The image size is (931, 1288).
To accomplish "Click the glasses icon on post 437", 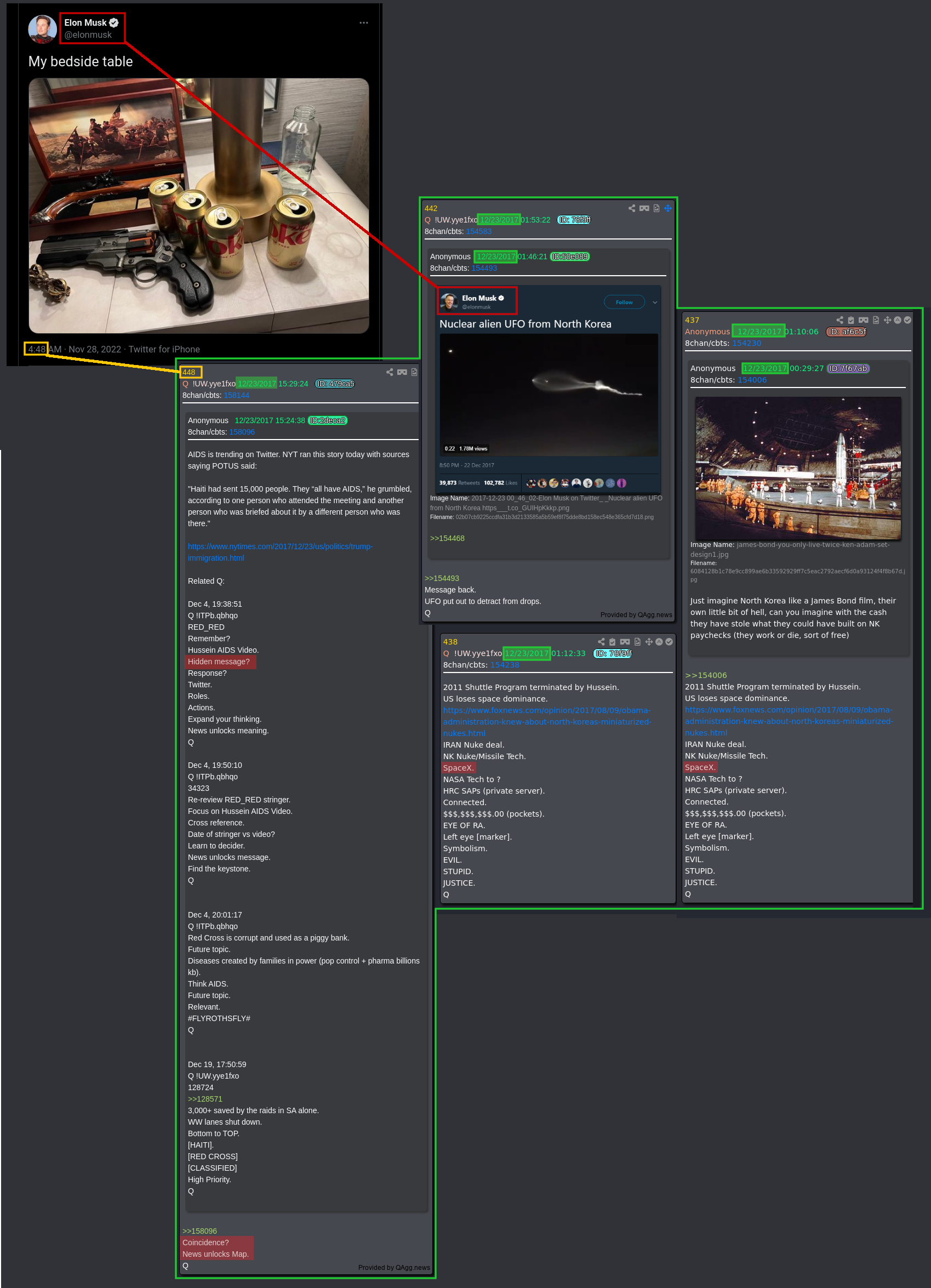I will [x=864, y=320].
